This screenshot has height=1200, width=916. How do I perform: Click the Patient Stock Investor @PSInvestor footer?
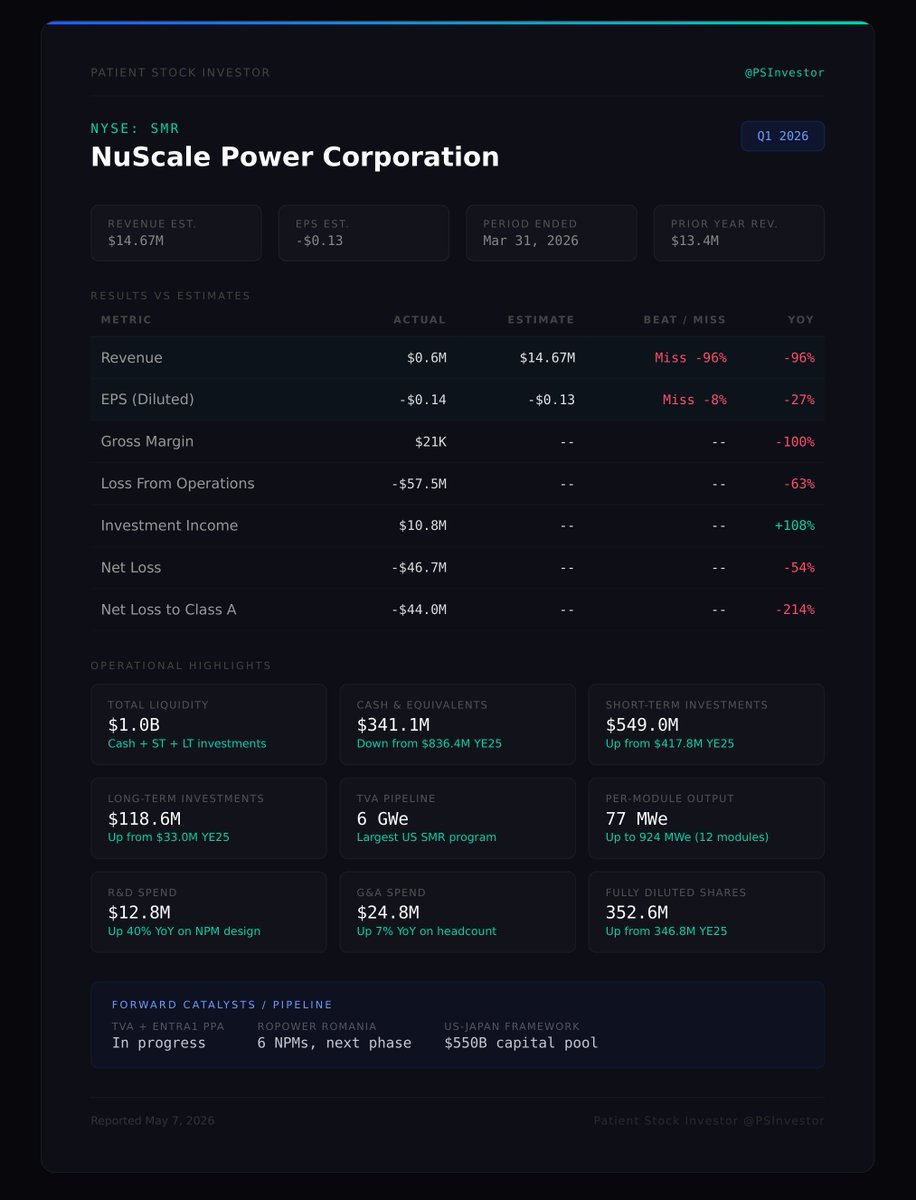pos(709,1121)
